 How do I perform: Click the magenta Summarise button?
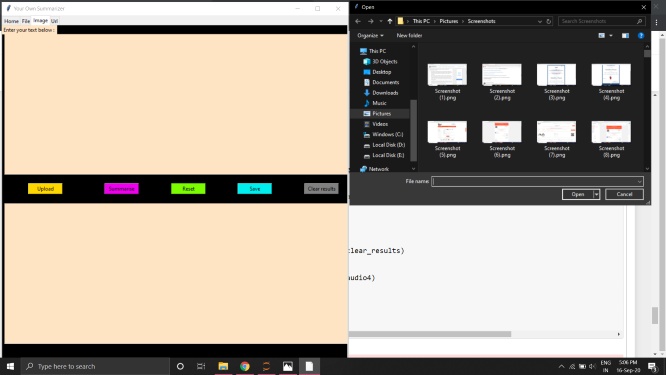[121, 189]
